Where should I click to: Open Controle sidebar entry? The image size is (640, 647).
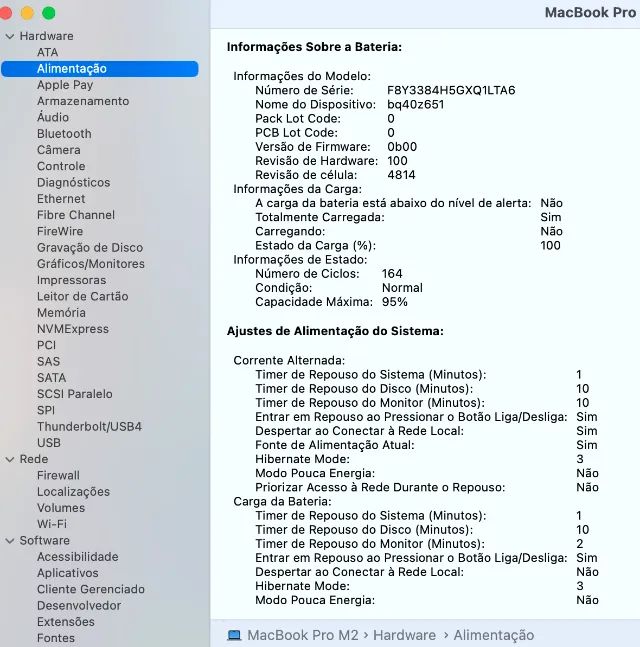click(x=61, y=166)
